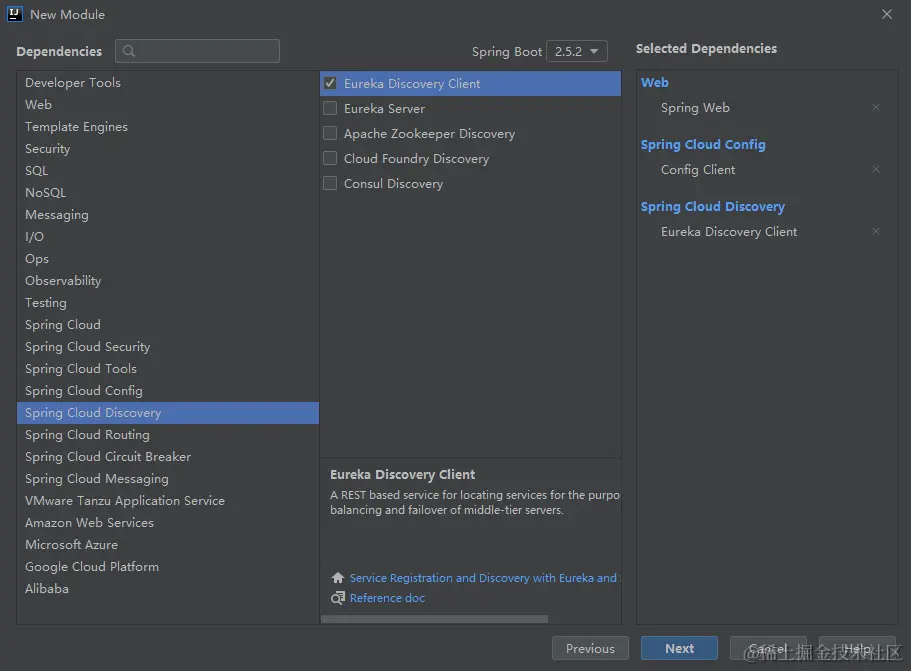Check Apache Zookeeper Discovery
Screen dimensions: 911x671
330,133
